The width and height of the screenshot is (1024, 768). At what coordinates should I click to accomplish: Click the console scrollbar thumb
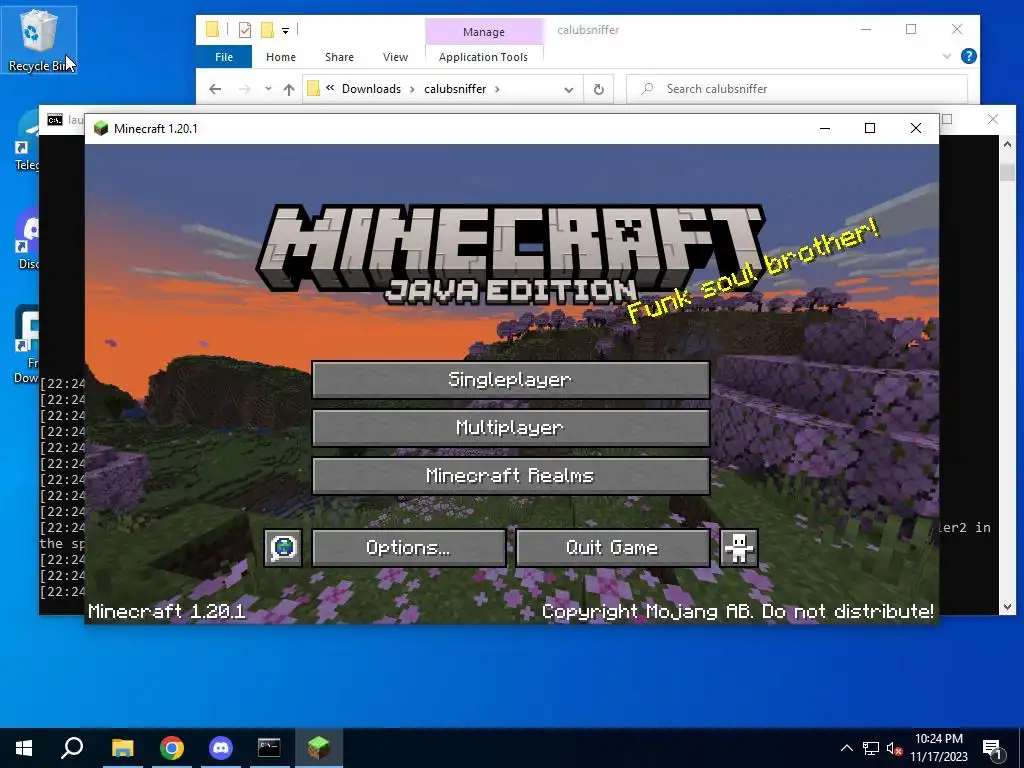(1007, 172)
